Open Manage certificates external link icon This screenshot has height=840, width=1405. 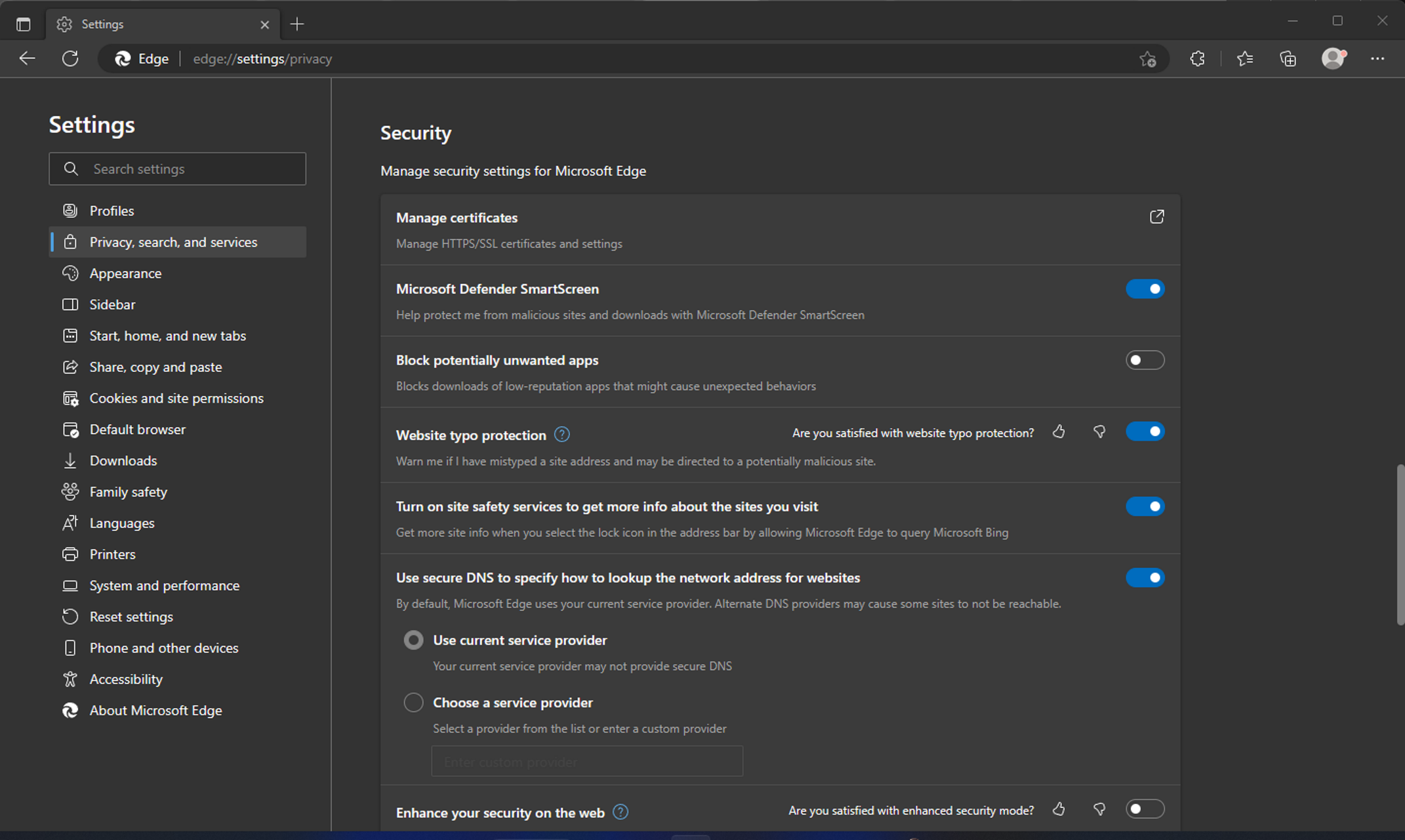(1156, 217)
